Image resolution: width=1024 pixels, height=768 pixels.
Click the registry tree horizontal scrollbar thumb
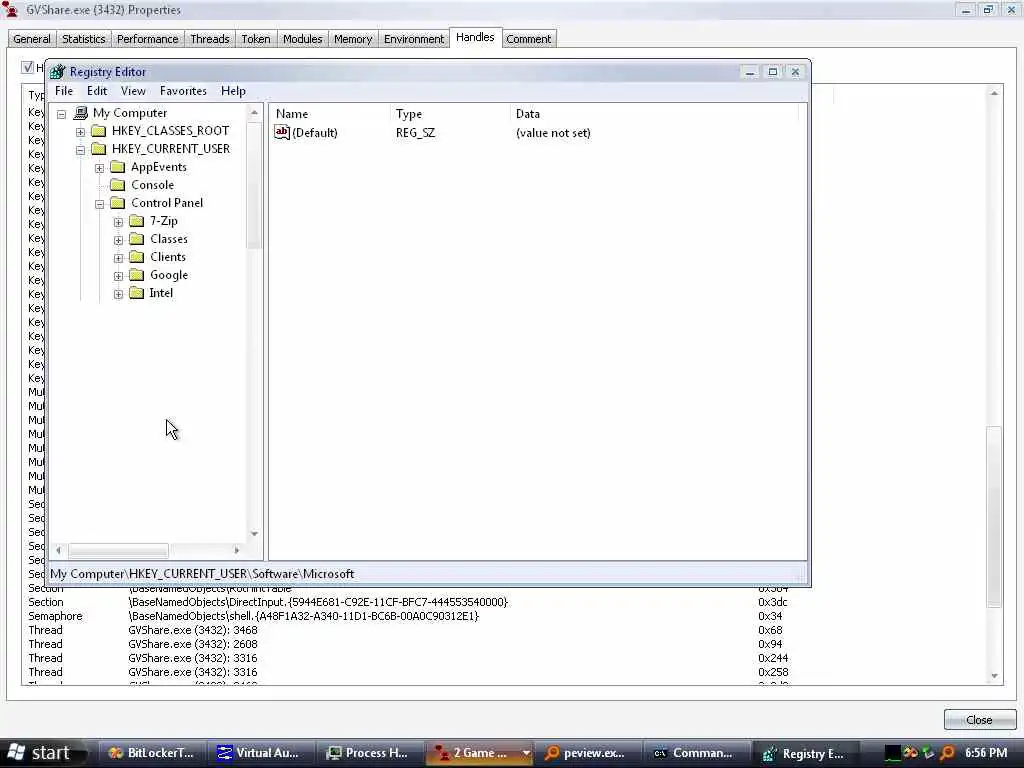(118, 551)
